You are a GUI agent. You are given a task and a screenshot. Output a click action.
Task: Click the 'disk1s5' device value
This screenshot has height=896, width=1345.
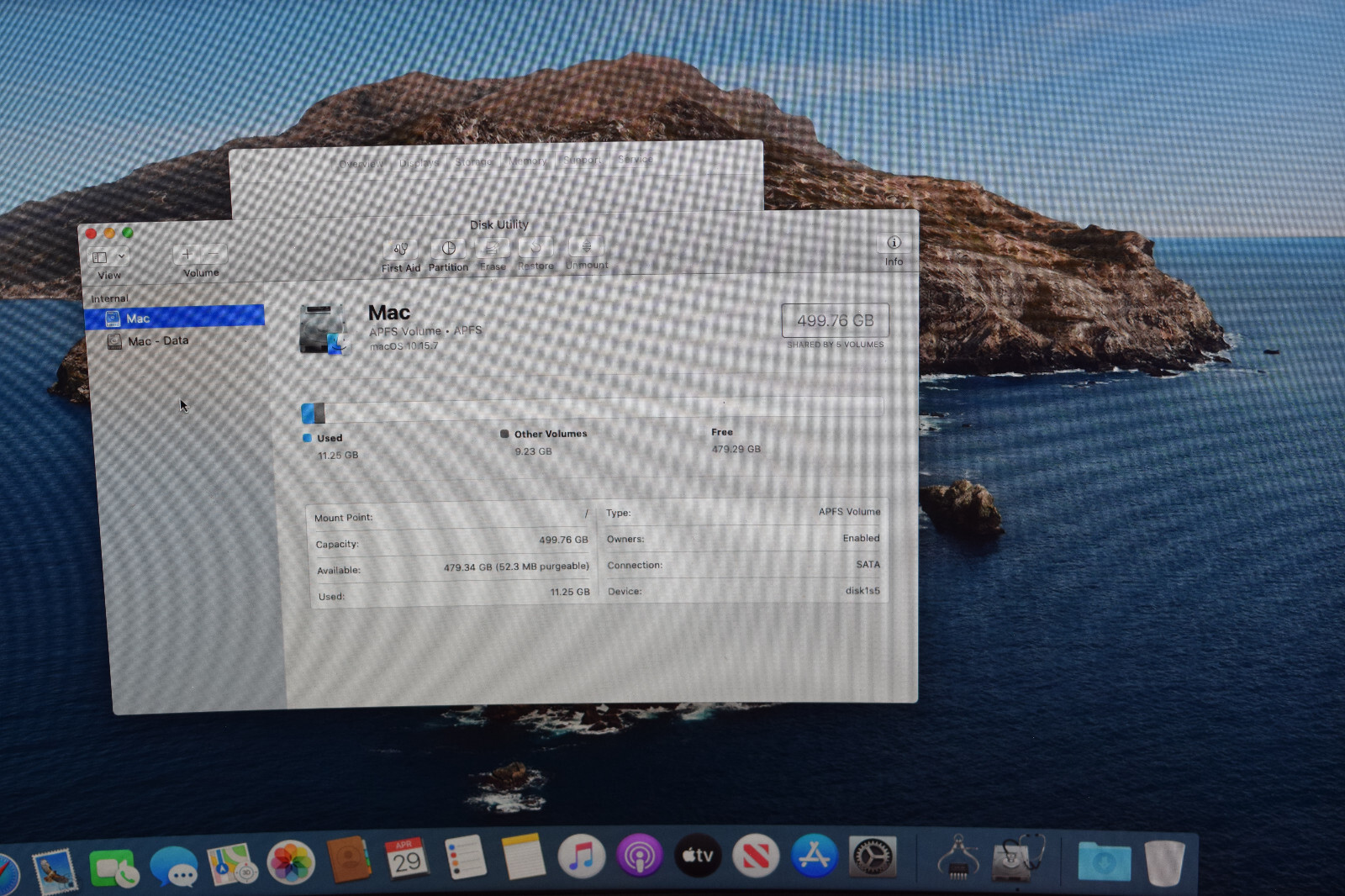[862, 590]
